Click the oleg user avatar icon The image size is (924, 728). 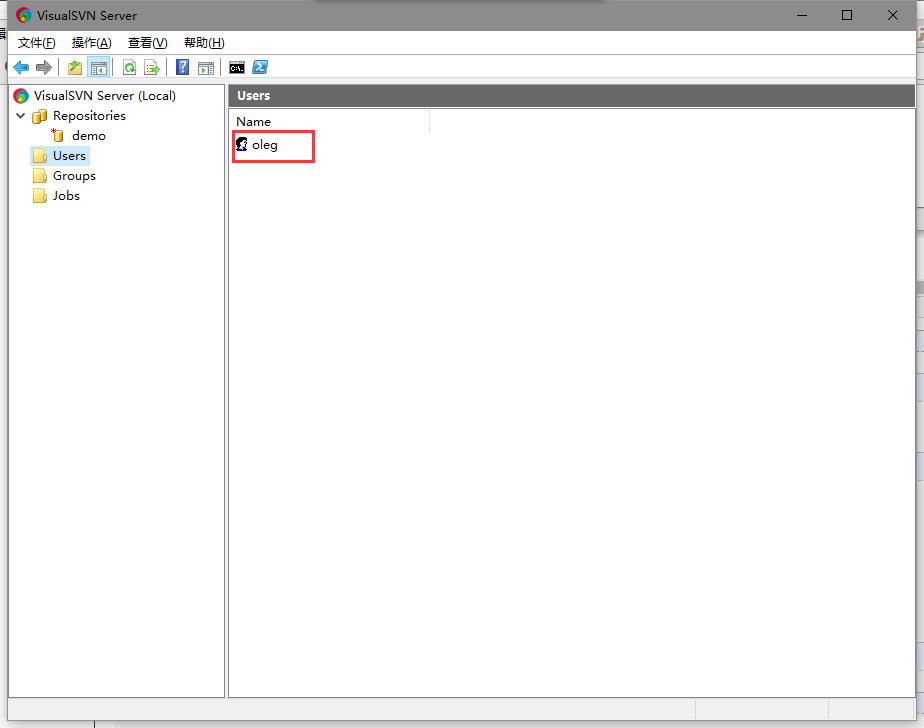tap(242, 144)
